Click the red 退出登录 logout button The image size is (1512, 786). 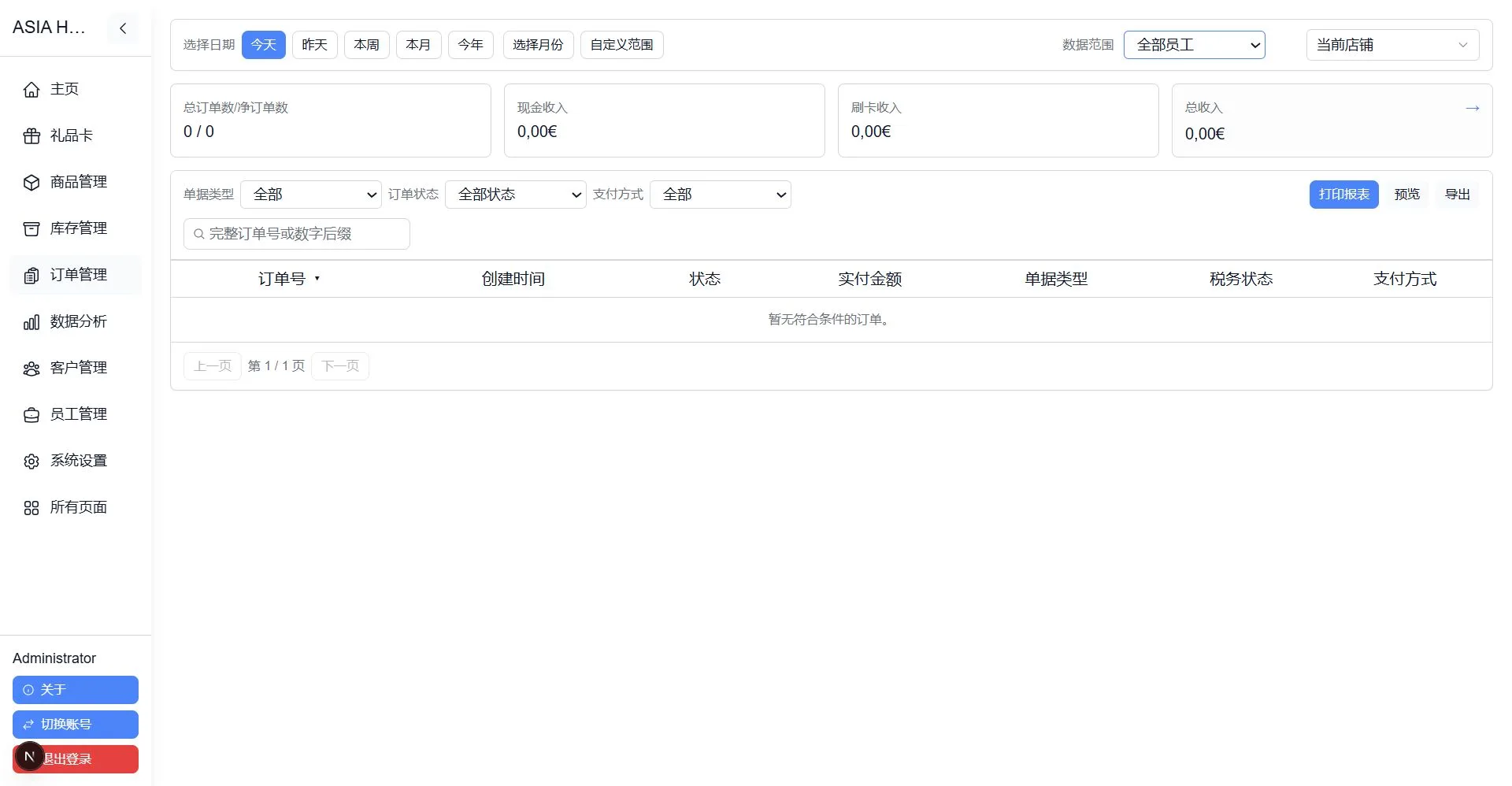76,759
